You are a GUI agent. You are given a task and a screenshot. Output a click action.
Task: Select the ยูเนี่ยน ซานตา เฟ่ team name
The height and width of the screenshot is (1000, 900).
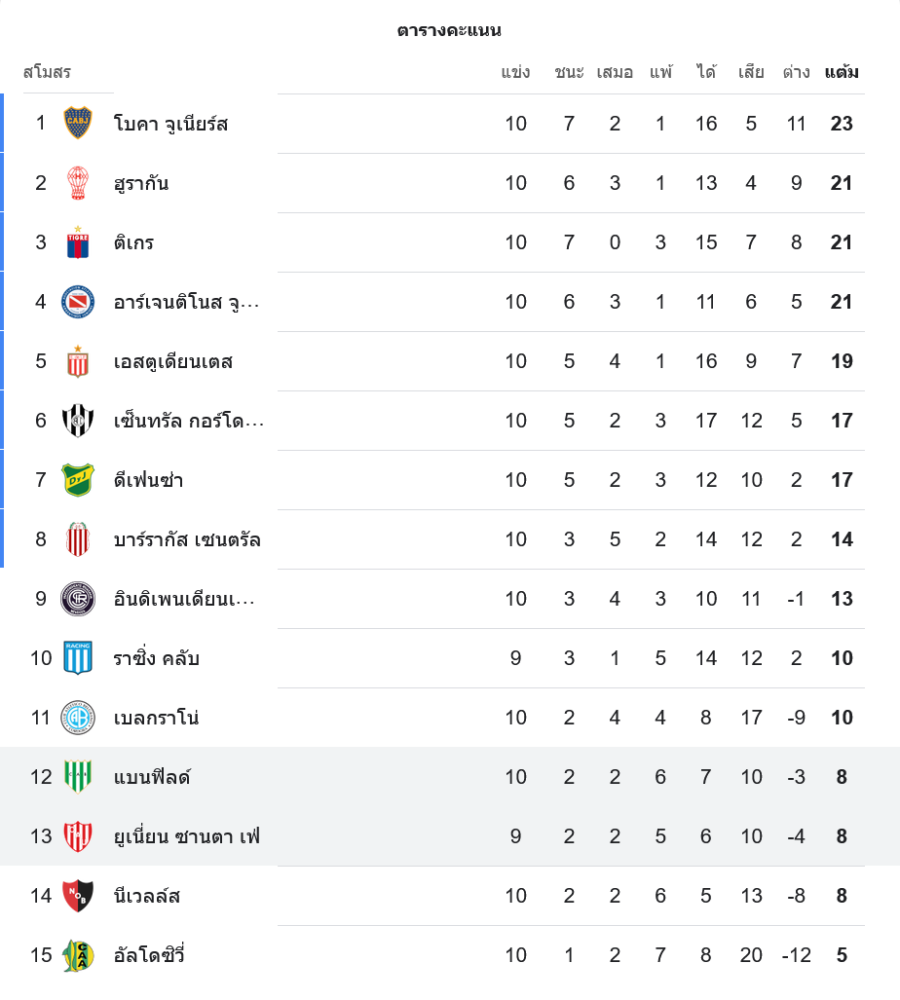click(x=187, y=837)
